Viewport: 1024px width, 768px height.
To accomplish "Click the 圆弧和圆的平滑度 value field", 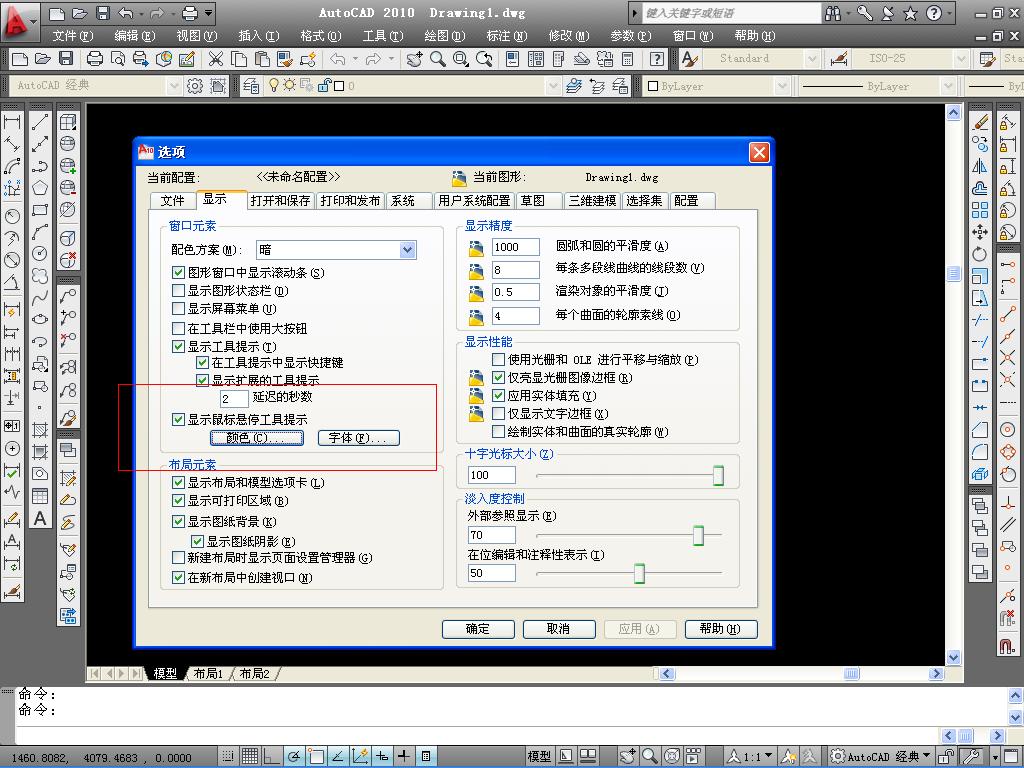I will [516, 247].
